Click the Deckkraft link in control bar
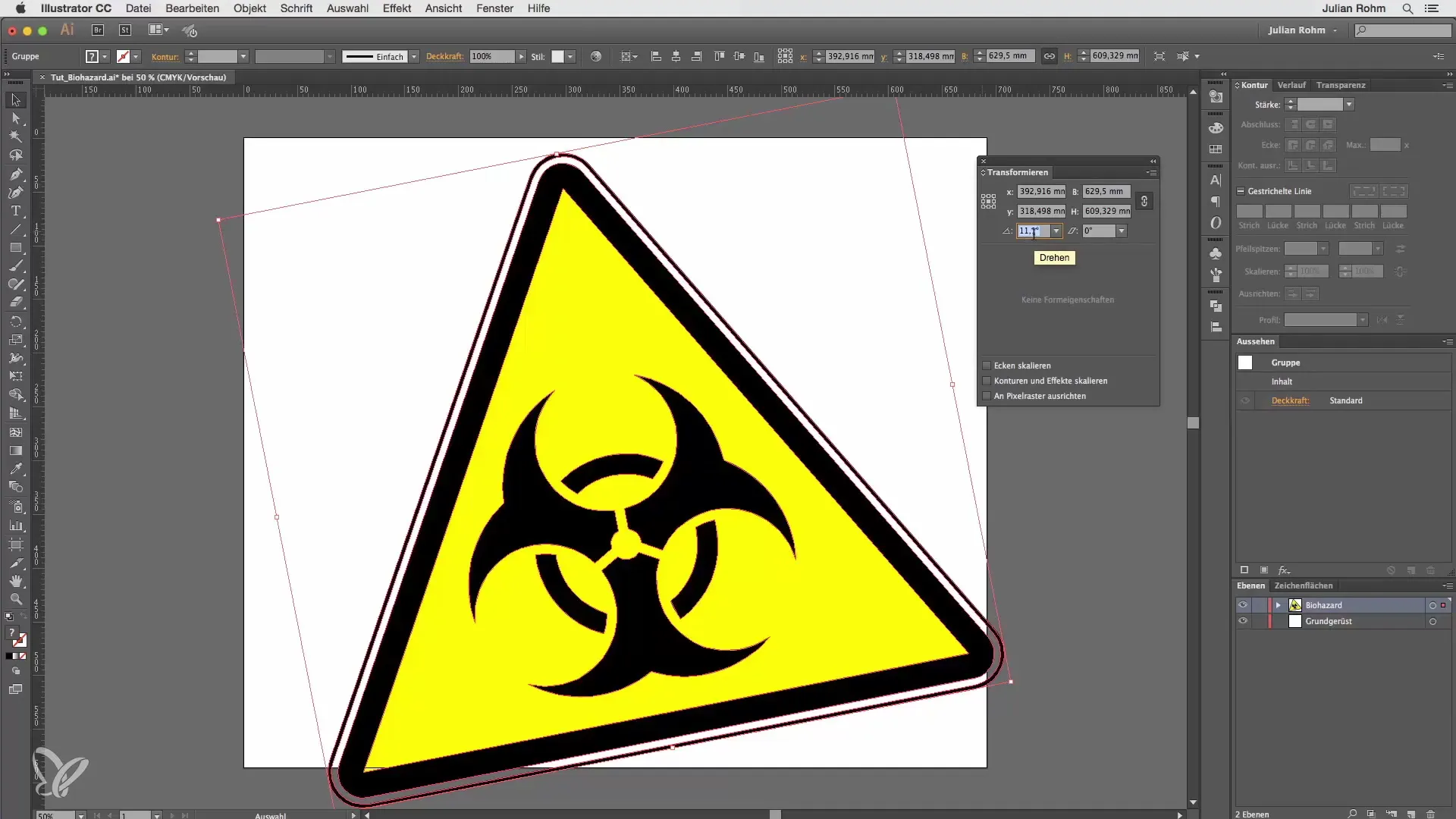1456x819 pixels. click(x=444, y=57)
